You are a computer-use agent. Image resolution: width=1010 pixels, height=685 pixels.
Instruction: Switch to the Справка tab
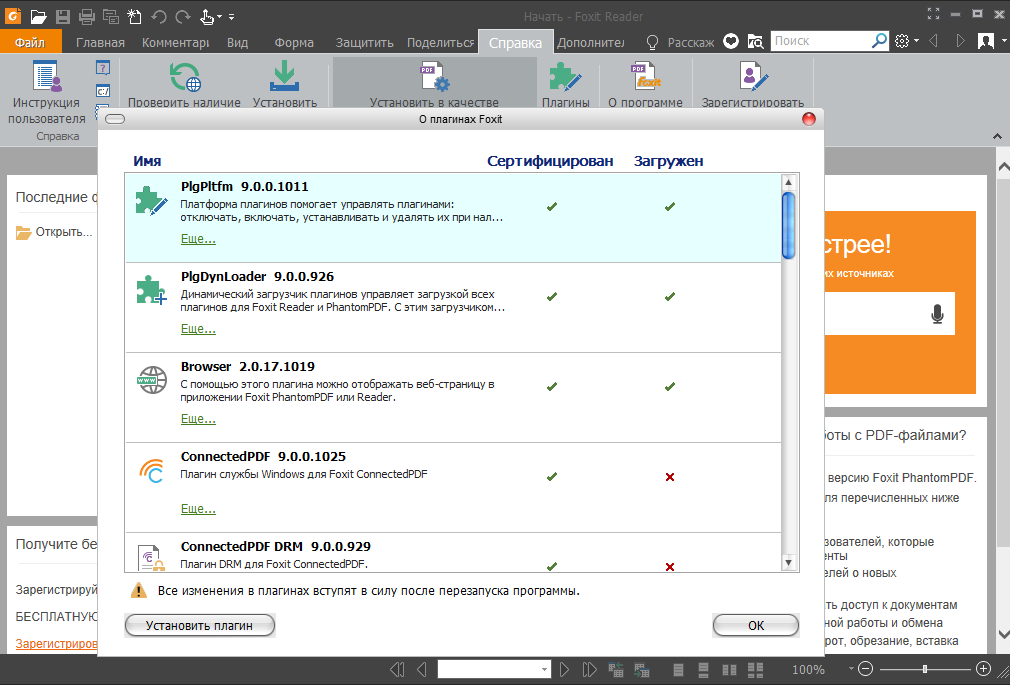coord(515,43)
